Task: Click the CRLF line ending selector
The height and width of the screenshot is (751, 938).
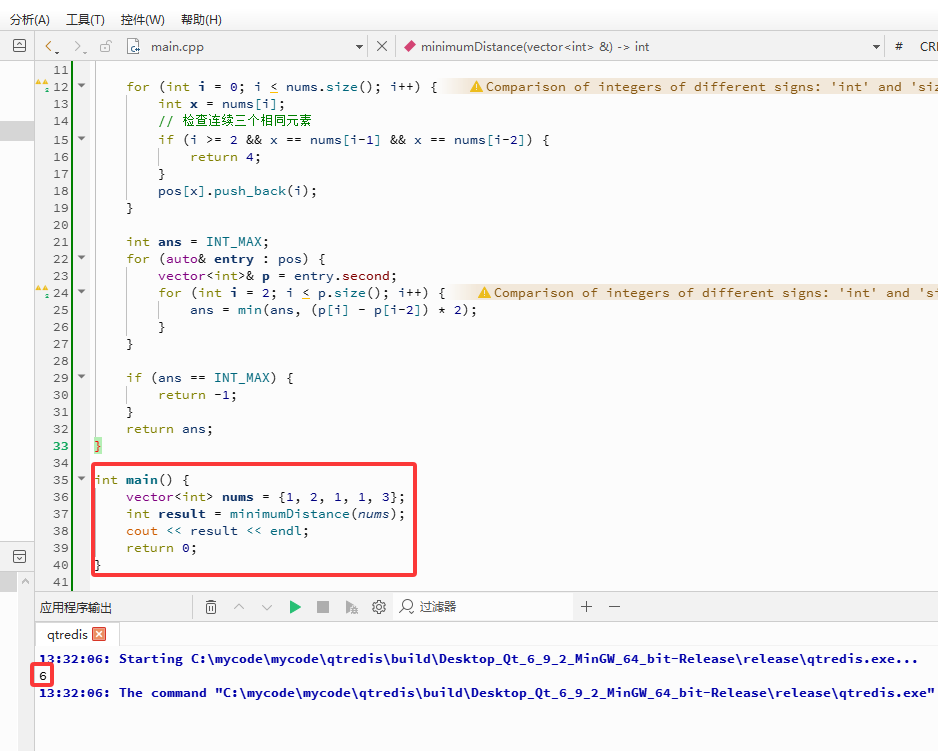Action: 928,47
